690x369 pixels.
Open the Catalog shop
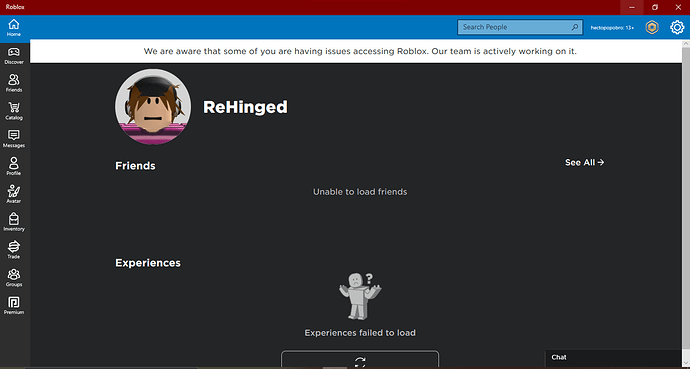tap(14, 111)
